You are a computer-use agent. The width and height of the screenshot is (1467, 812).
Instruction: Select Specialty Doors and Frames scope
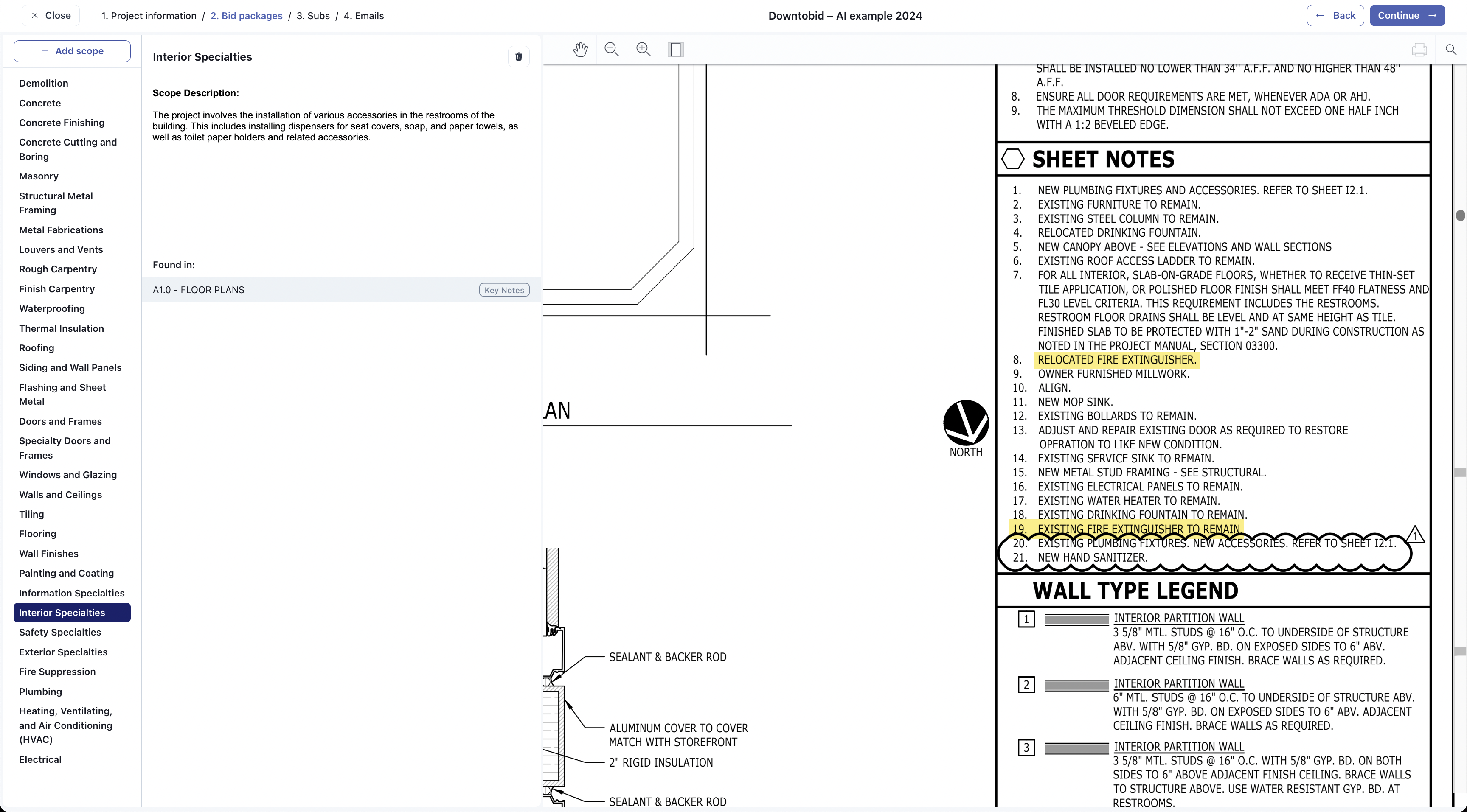[x=65, y=448]
